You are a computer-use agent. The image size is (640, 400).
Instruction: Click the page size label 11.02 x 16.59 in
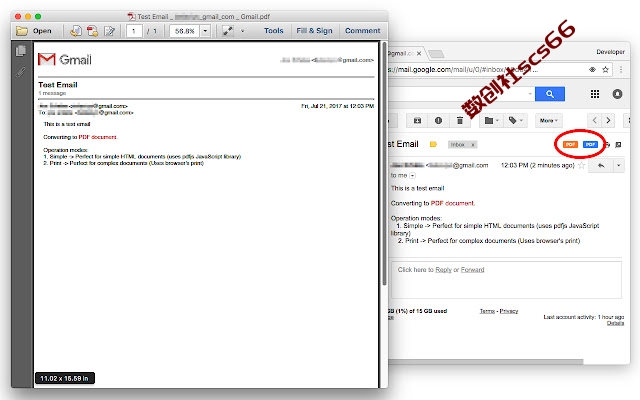(64, 378)
